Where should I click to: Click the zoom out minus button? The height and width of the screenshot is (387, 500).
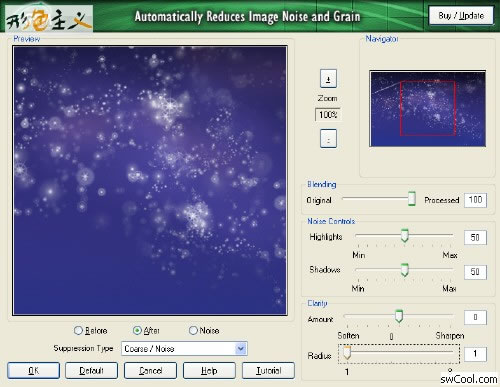click(x=328, y=138)
